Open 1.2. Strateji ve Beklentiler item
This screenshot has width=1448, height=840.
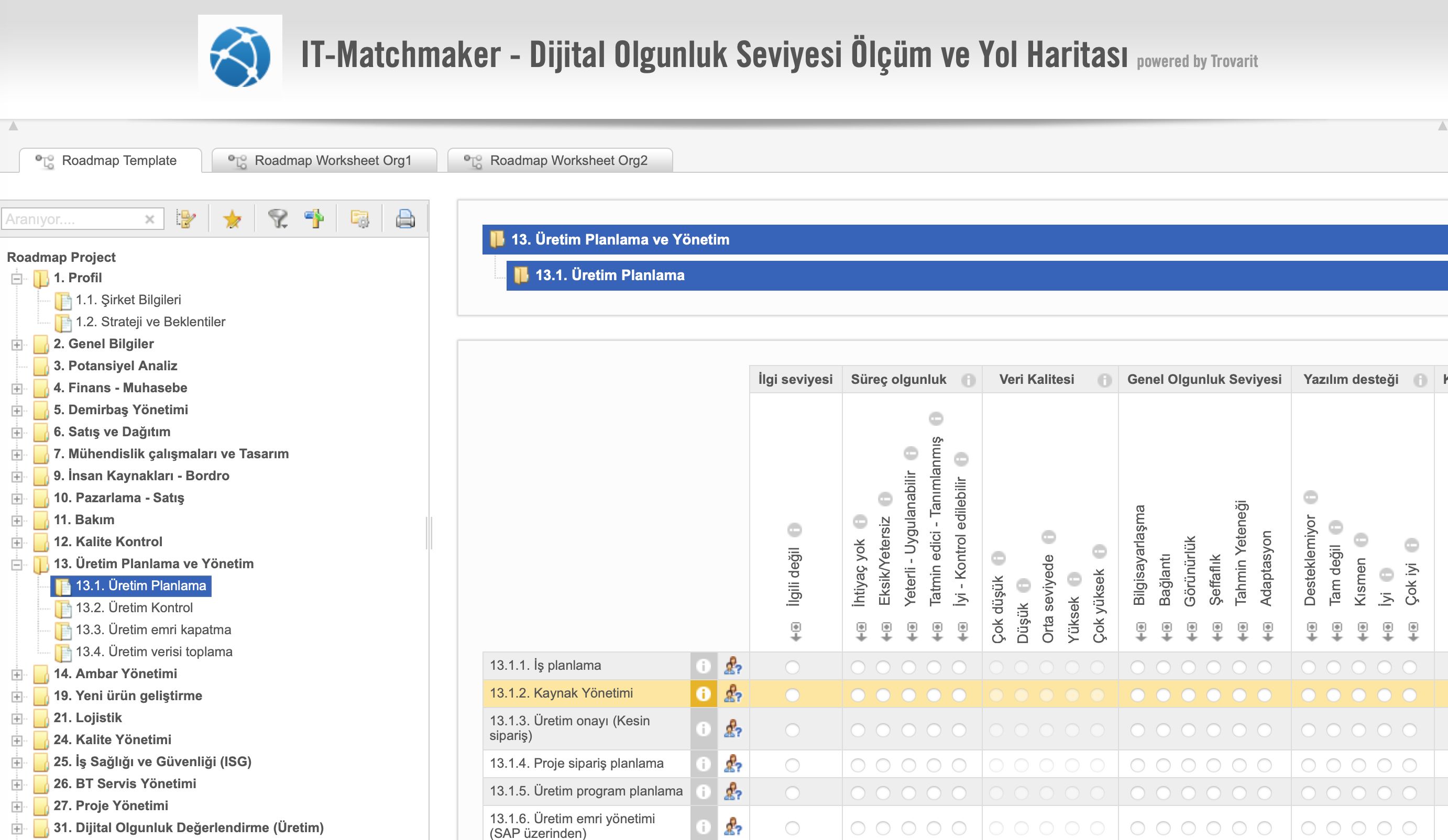tap(150, 322)
